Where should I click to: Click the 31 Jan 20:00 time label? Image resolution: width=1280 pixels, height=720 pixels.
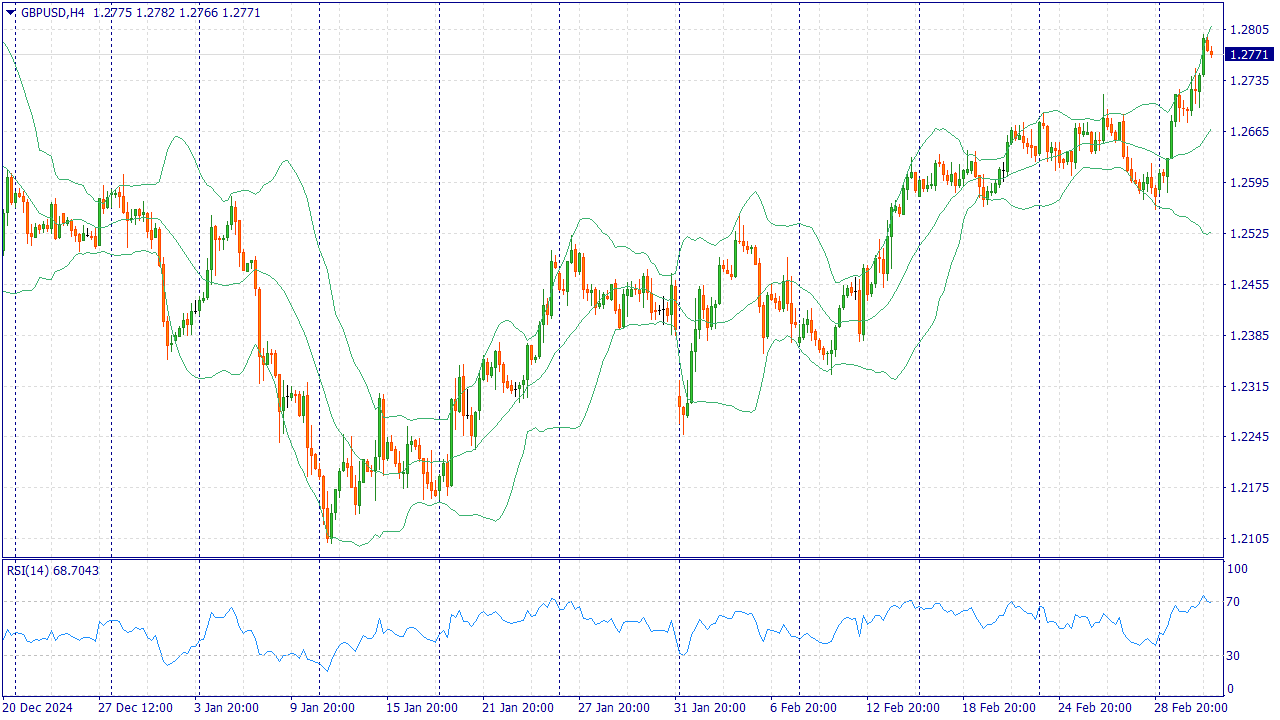click(709, 708)
